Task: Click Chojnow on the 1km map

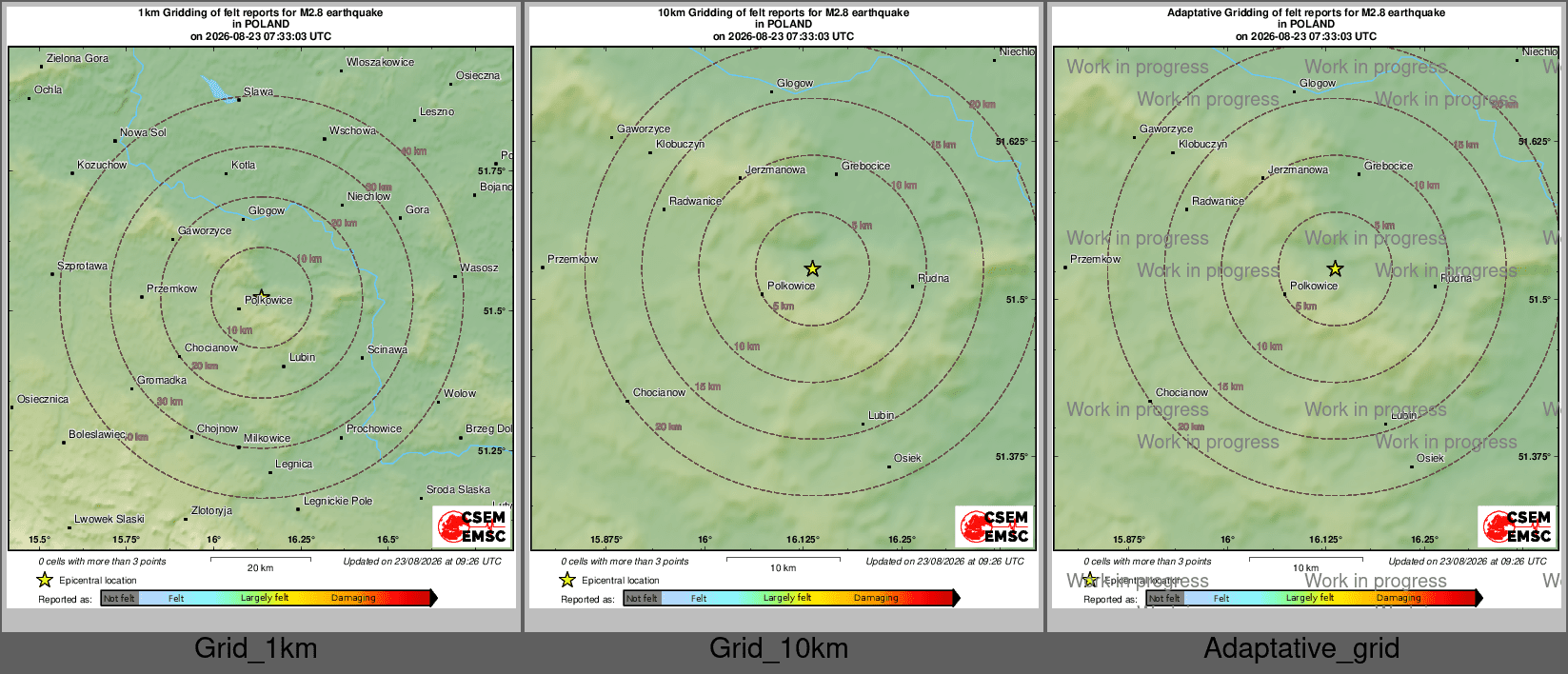Action: click(x=217, y=428)
